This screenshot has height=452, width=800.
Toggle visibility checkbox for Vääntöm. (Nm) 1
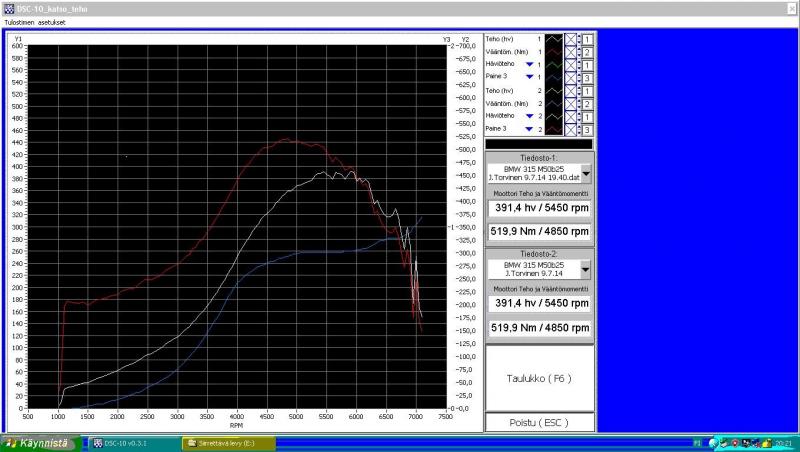tap(571, 51)
